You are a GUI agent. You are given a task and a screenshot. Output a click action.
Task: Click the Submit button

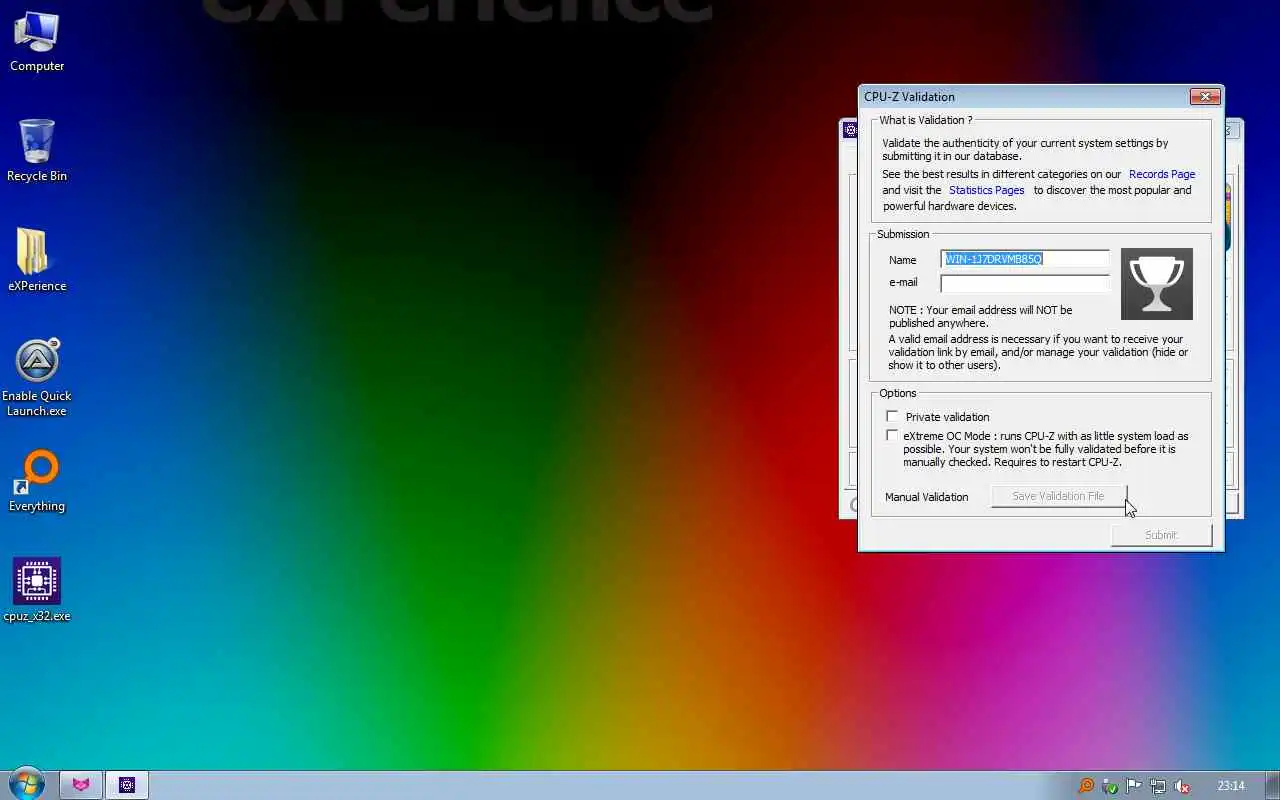coord(1161,535)
